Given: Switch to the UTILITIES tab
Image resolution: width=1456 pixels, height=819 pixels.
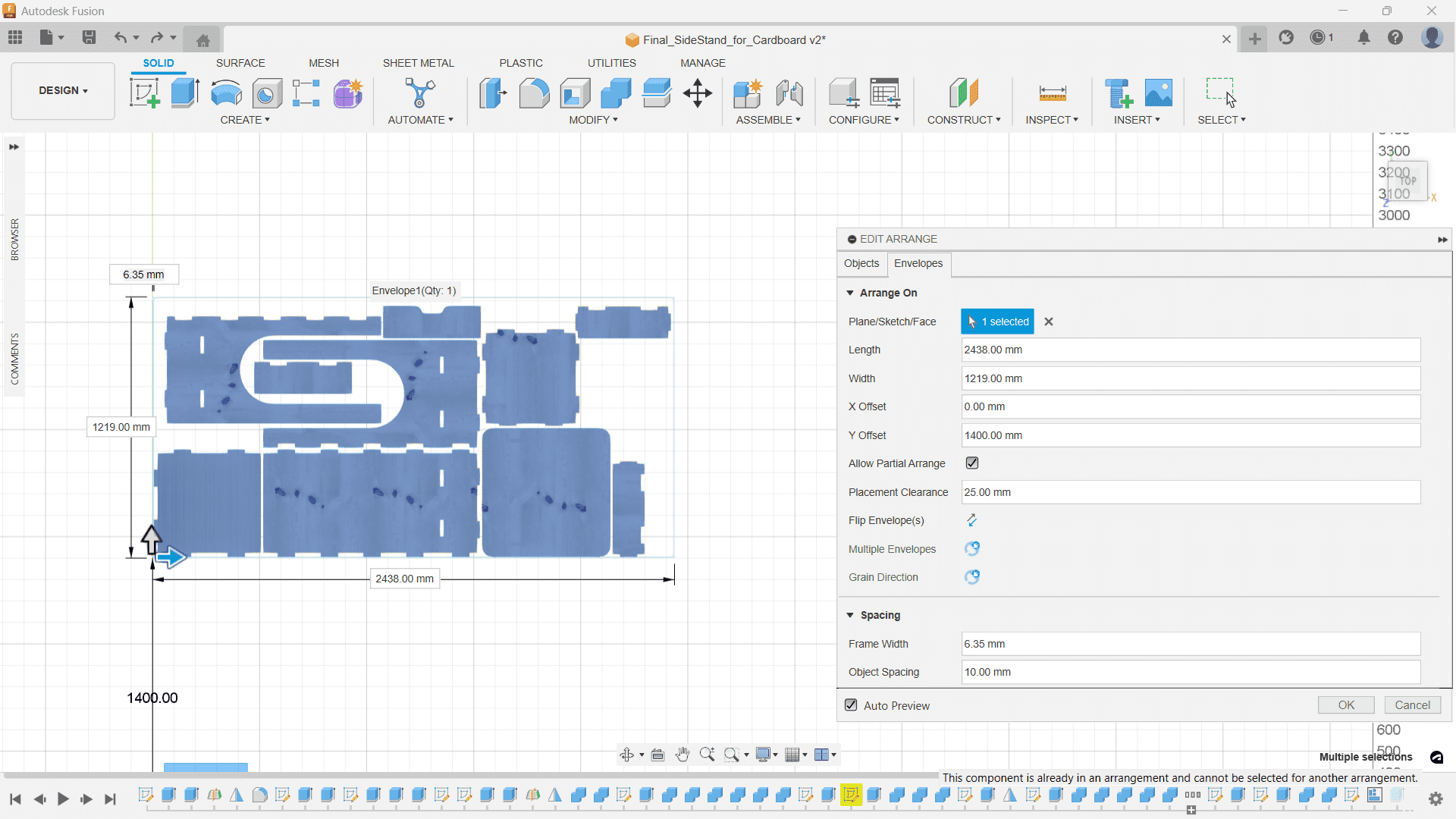Looking at the screenshot, I should click(612, 63).
